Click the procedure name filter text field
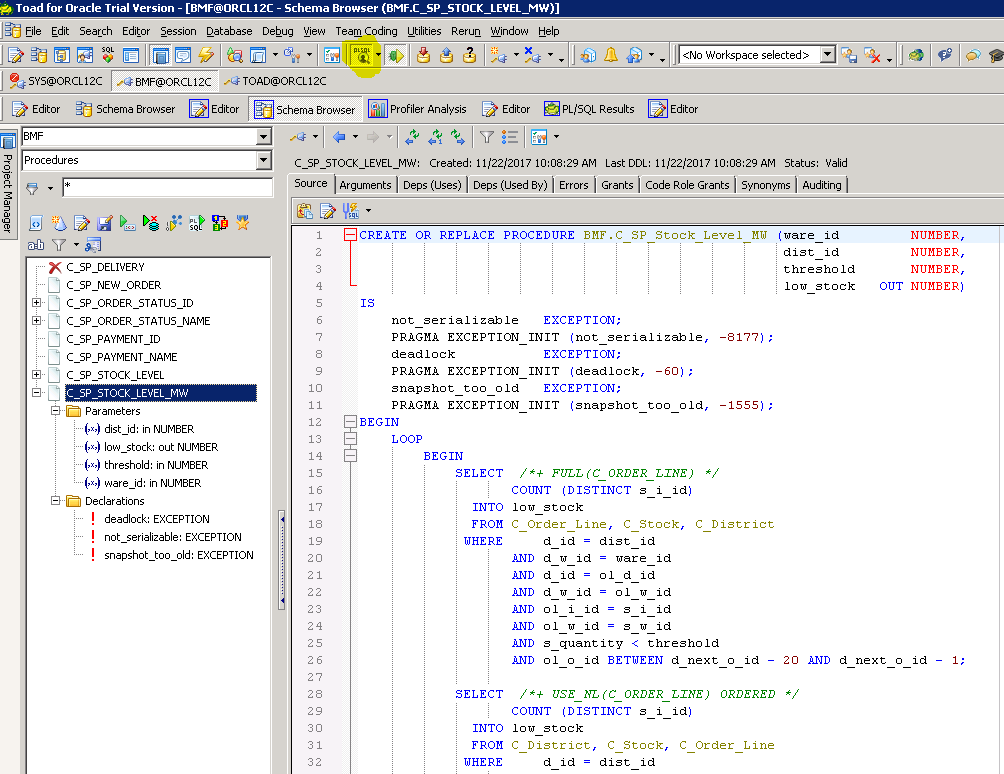This screenshot has width=1004, height=774. tap(167, 187)
